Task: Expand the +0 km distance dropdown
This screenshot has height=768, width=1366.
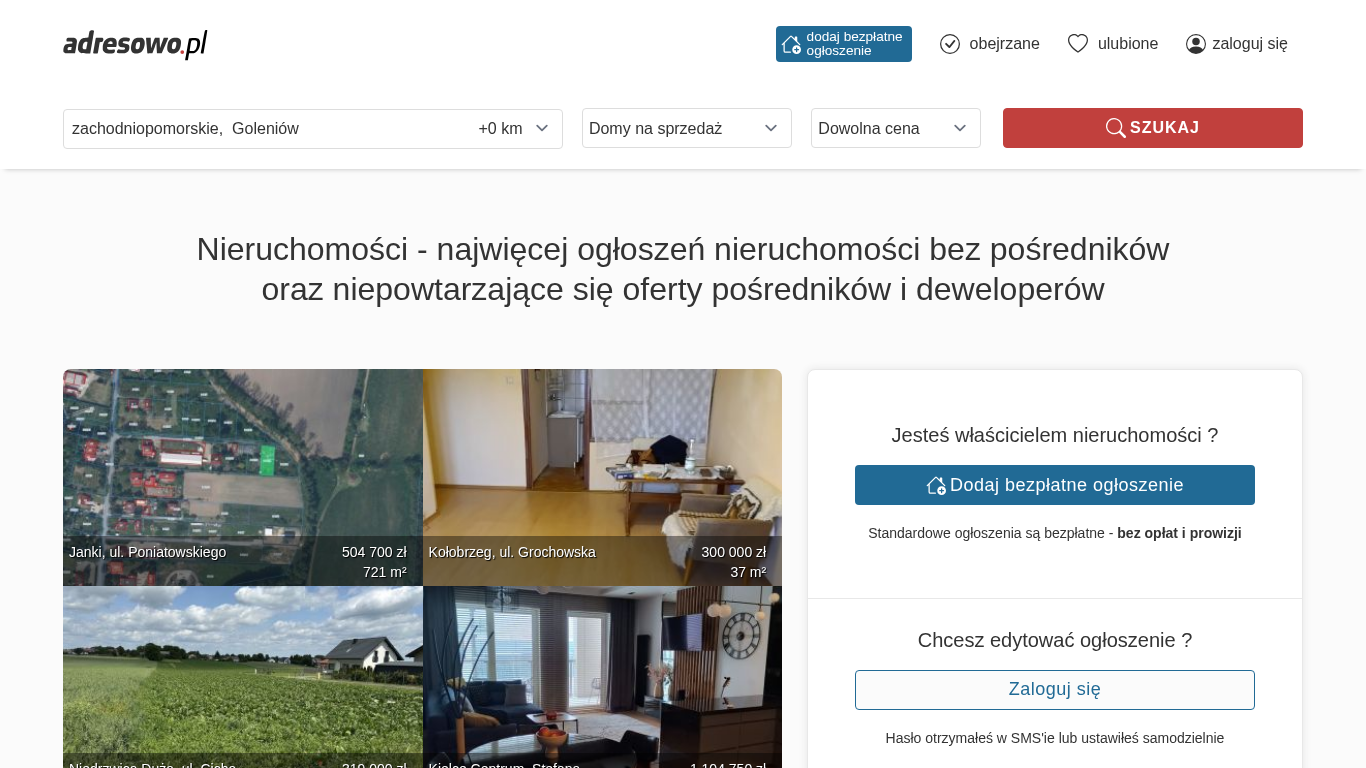Action: 514,128
